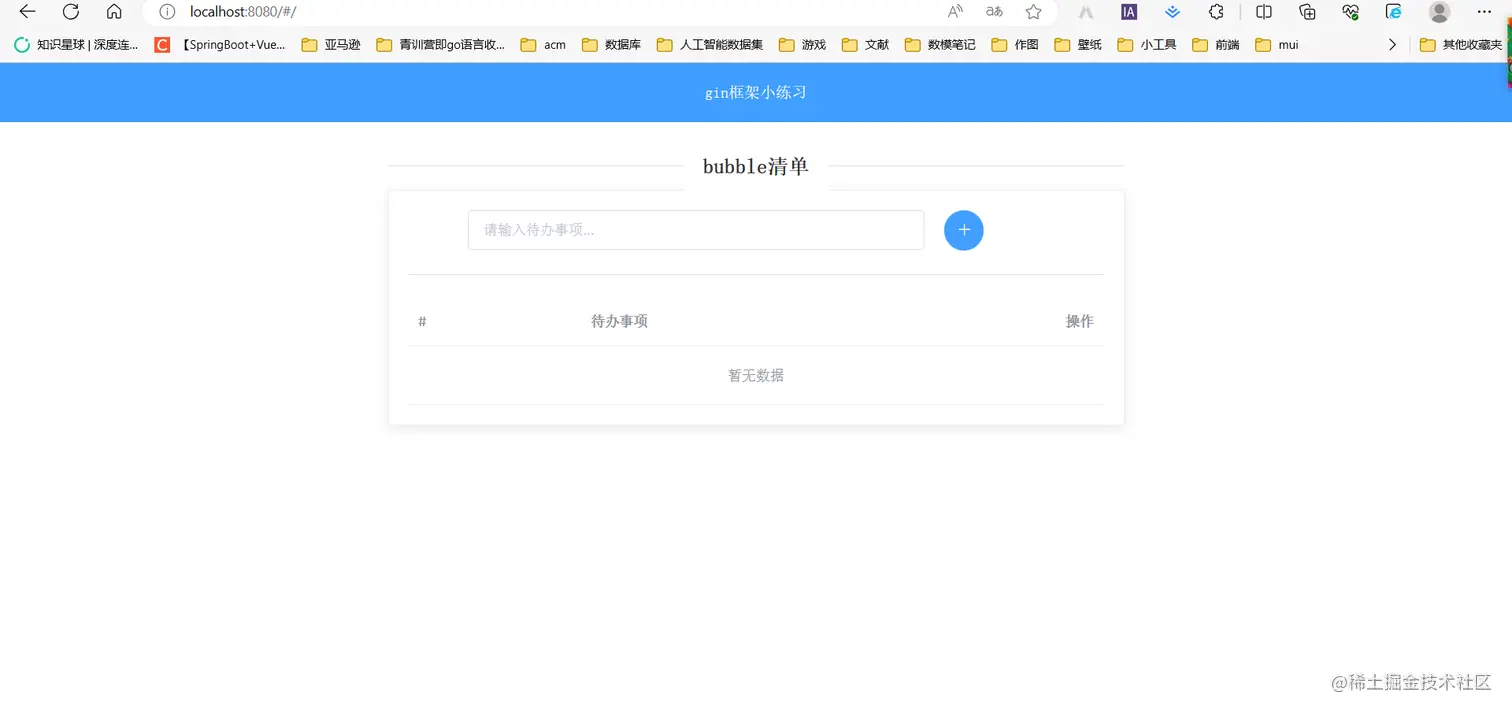Open browser essentials heart icon
This screenshot has width=1512, height=713.
click(x=1350, y=12)
